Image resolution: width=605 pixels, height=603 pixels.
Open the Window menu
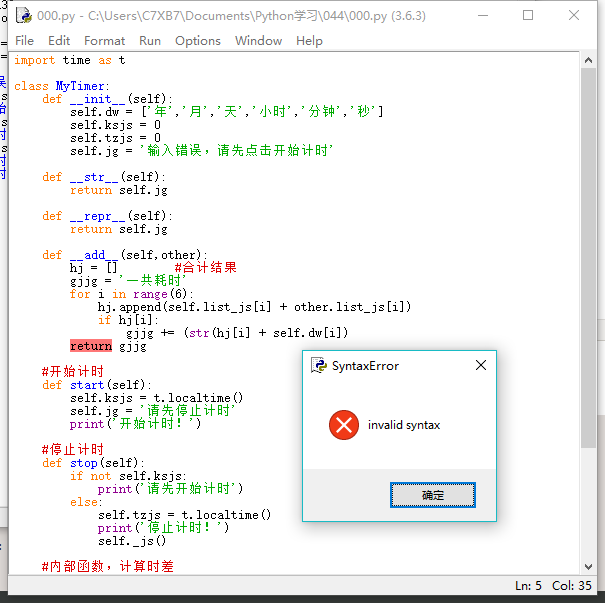(258, 41)
